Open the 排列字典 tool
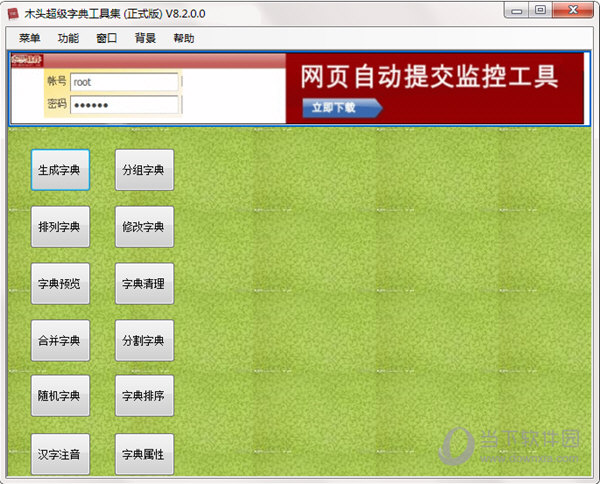 click(x=60, y=227)
